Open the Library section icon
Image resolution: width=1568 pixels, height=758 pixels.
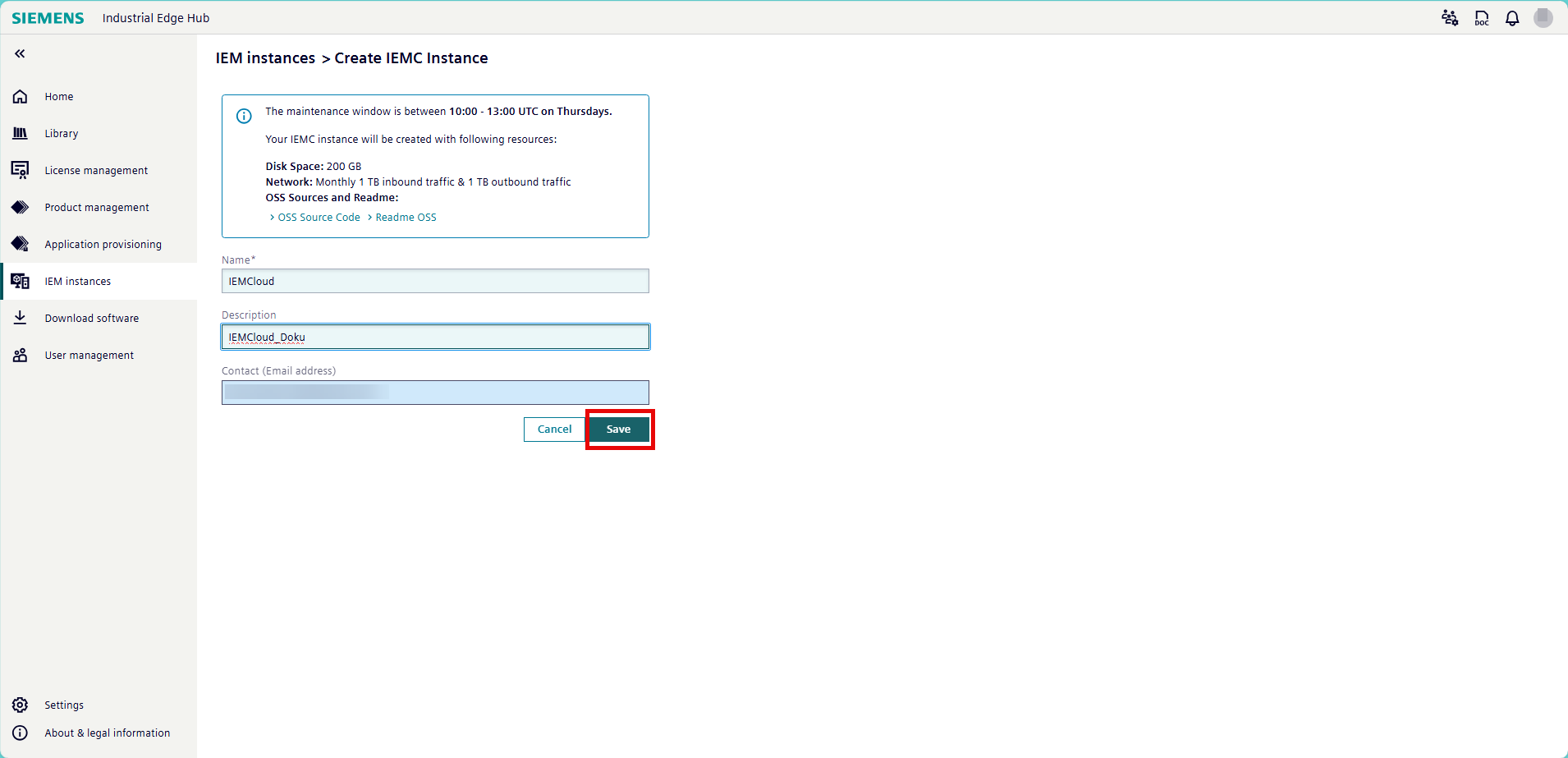(20, 133)
